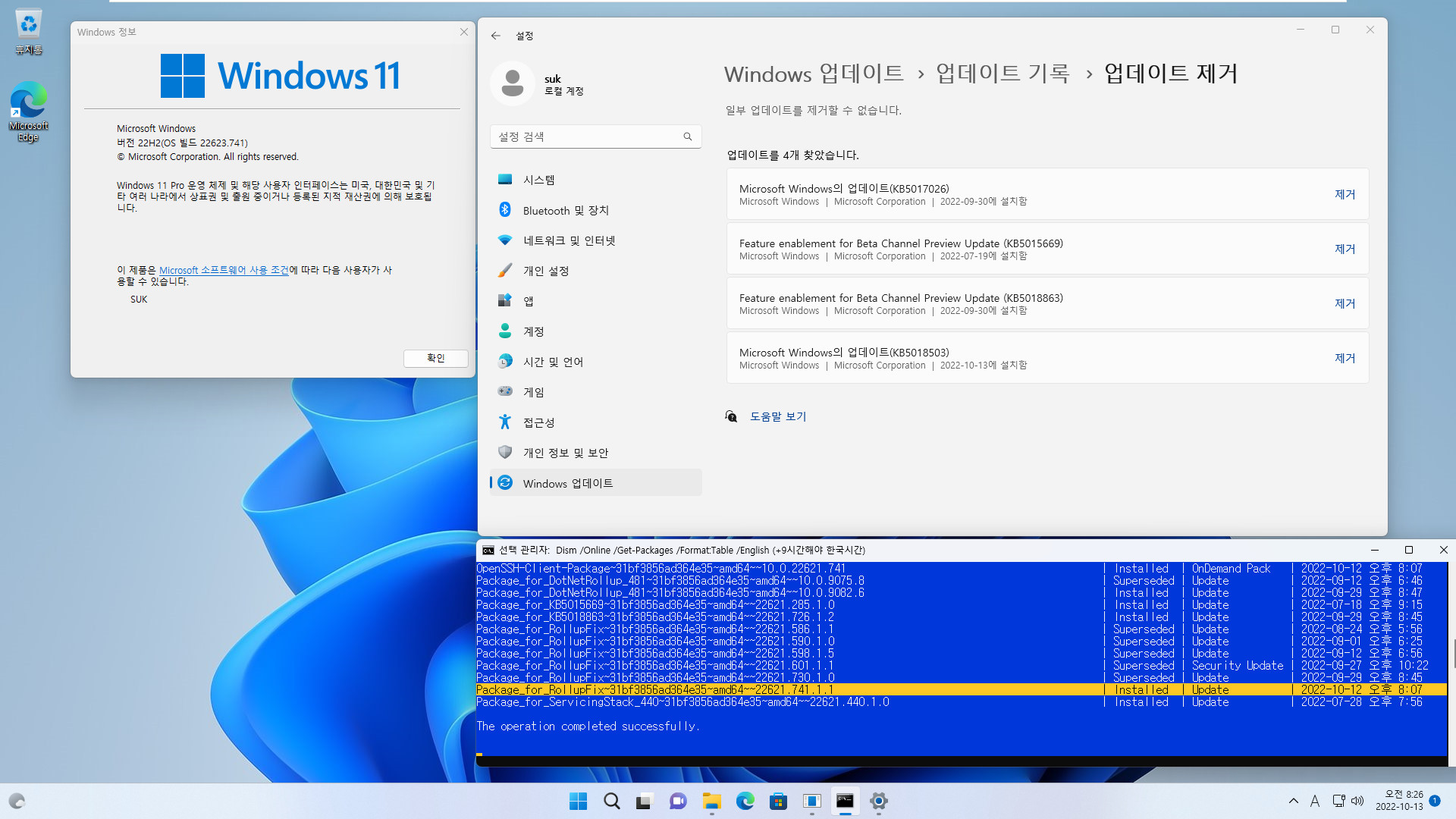Image resolution: width=1456 pixels, height=819 pixels.
Task: Open 시간 및 언어 settings
Action: tap(596, 362)
